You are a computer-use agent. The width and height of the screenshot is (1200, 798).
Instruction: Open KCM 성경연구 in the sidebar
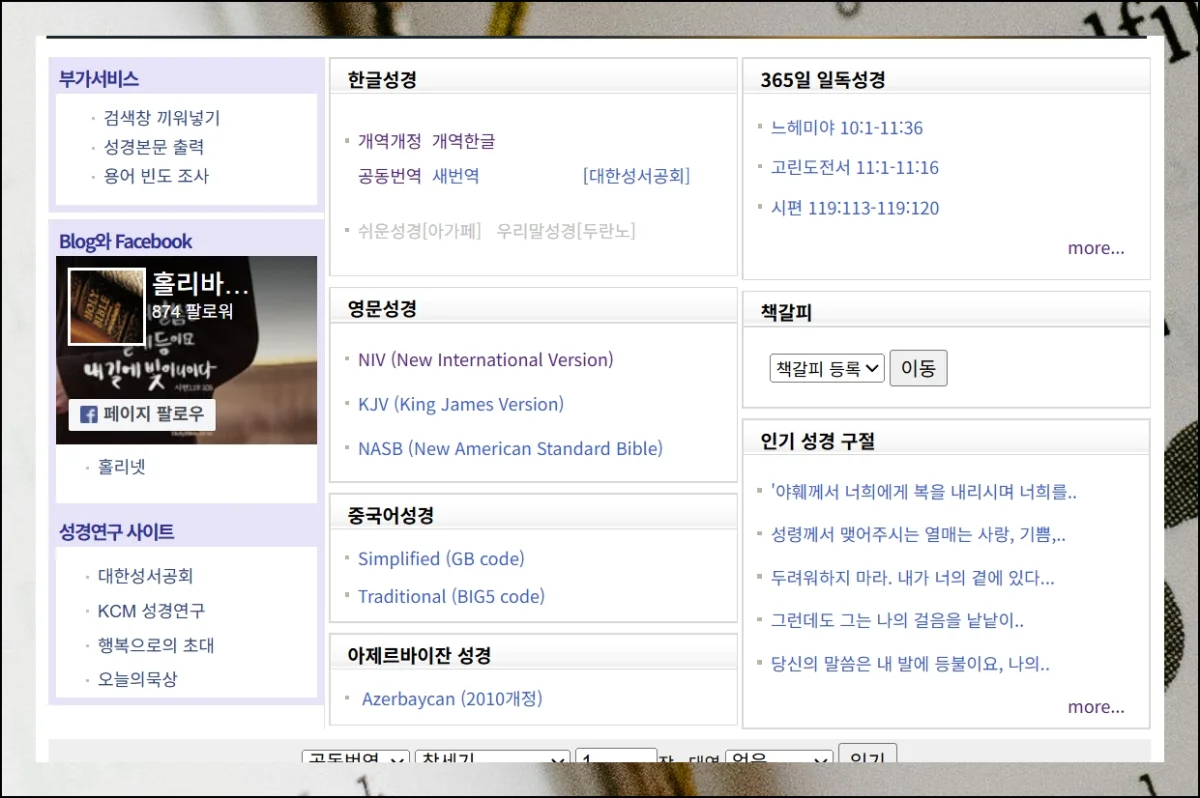click(151, 611)
